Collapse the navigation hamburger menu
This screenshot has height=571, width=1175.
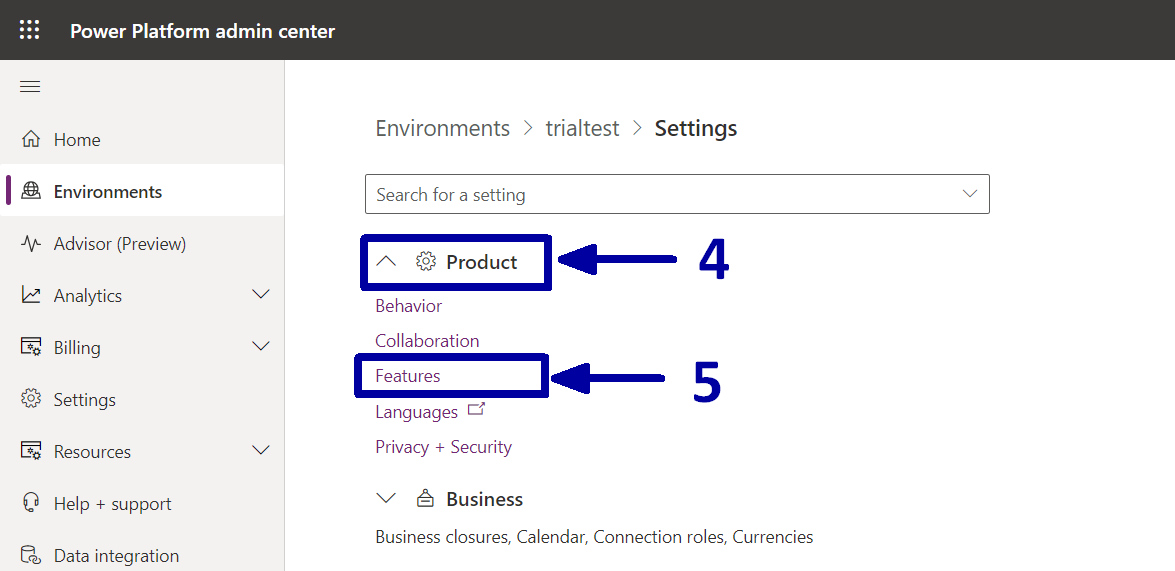30,87
